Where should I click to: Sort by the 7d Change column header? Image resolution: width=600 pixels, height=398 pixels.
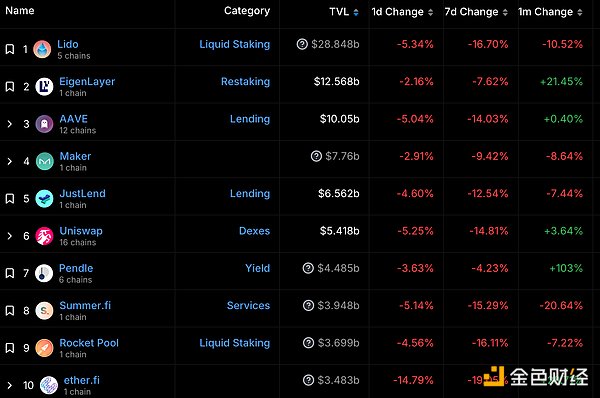click(476, 12)
